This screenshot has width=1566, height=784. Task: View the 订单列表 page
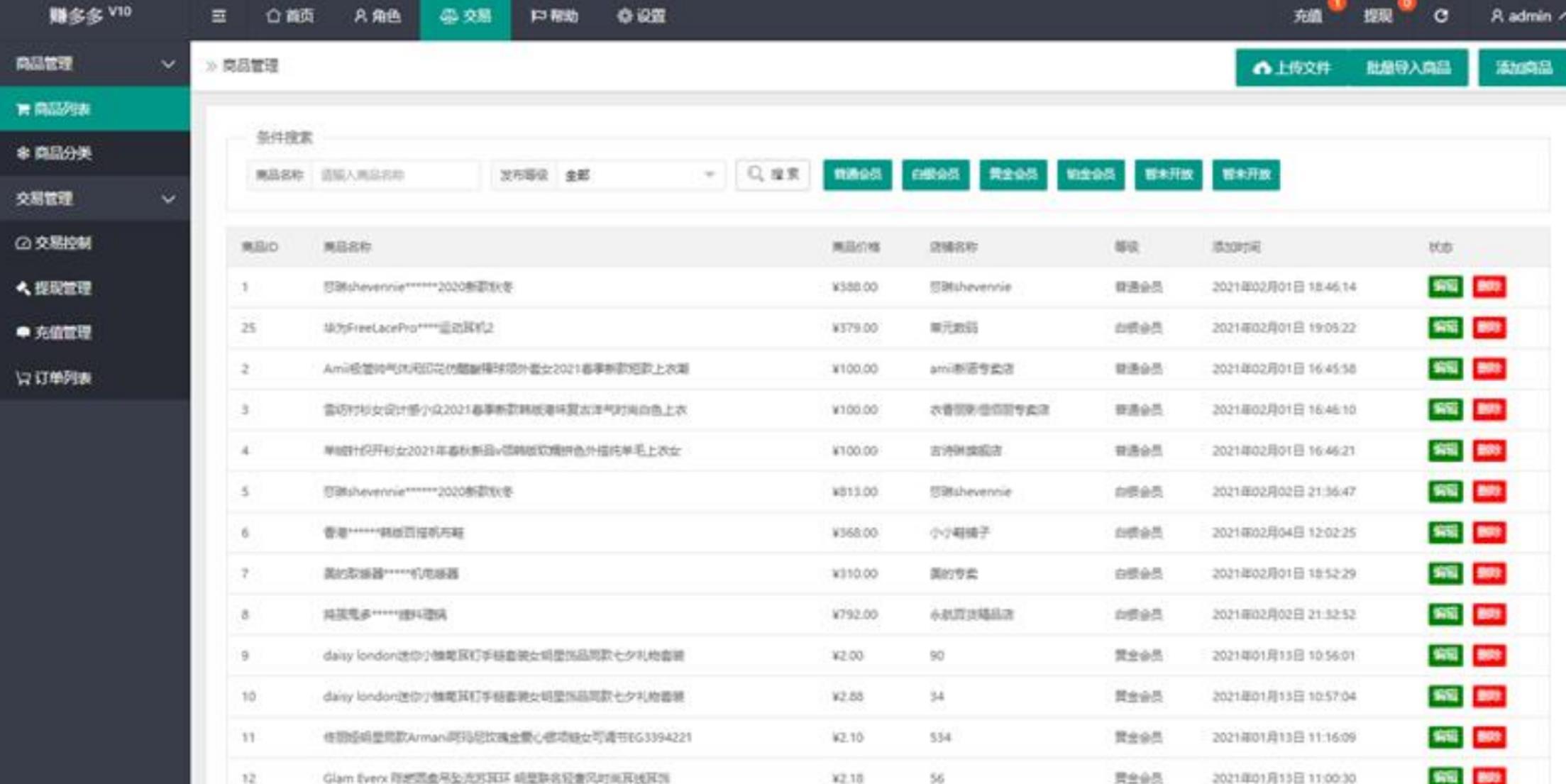[58, 377]
